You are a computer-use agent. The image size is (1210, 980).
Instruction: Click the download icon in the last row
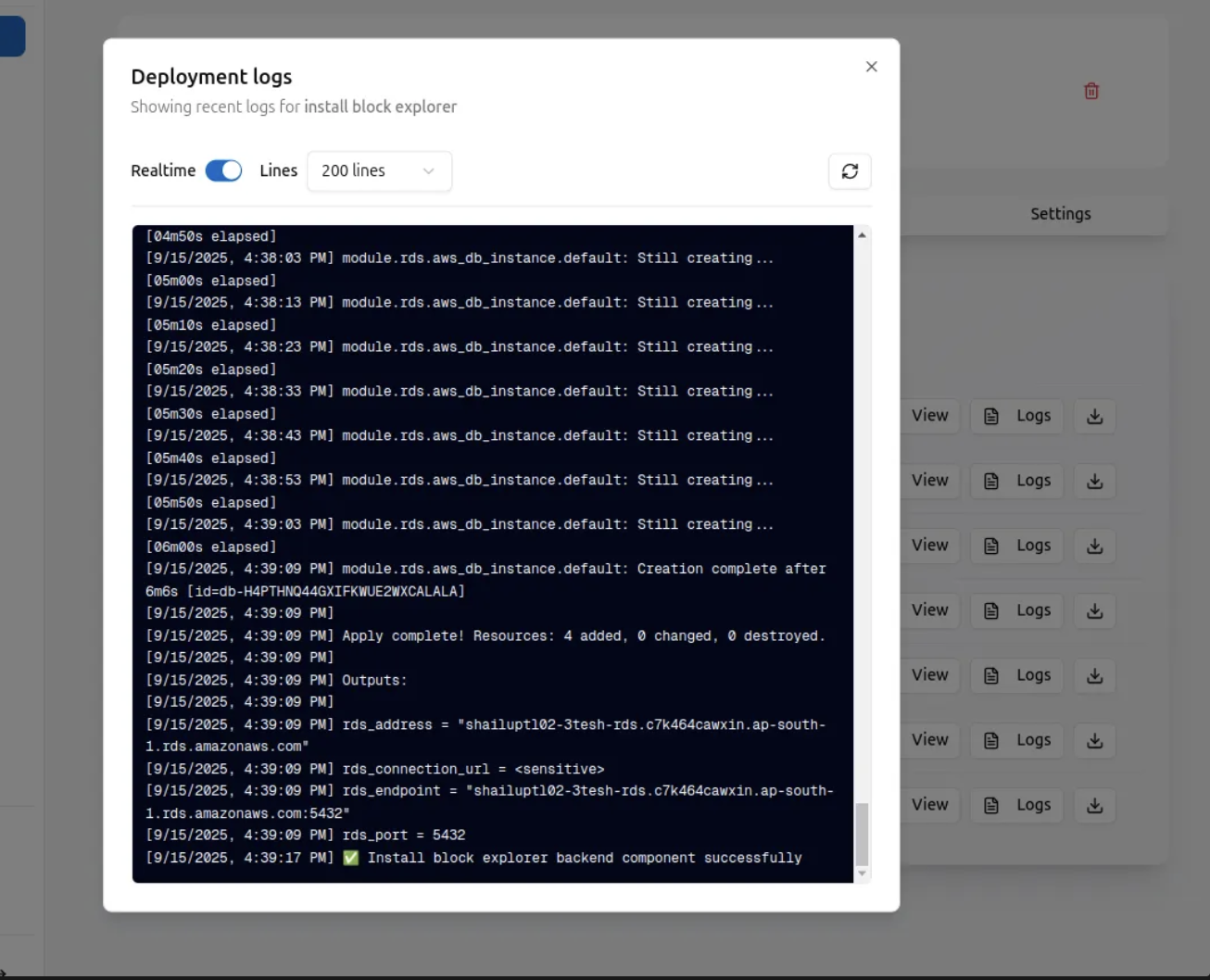[x=1094, y=805]
